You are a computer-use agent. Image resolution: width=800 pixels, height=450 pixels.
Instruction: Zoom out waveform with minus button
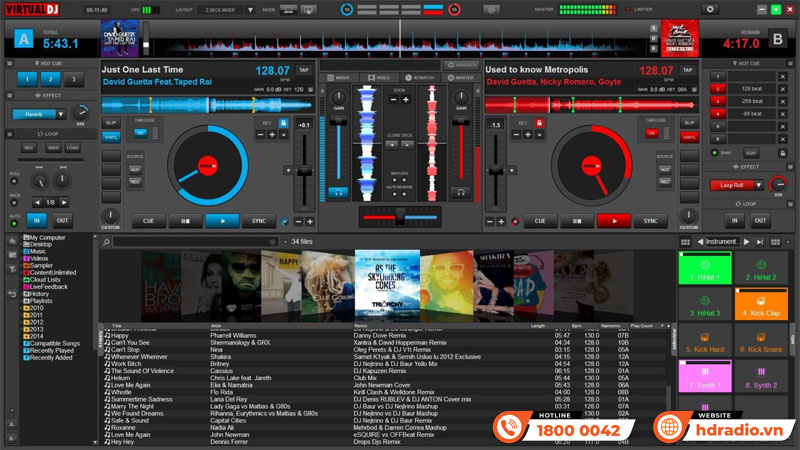tap(393, 99)
